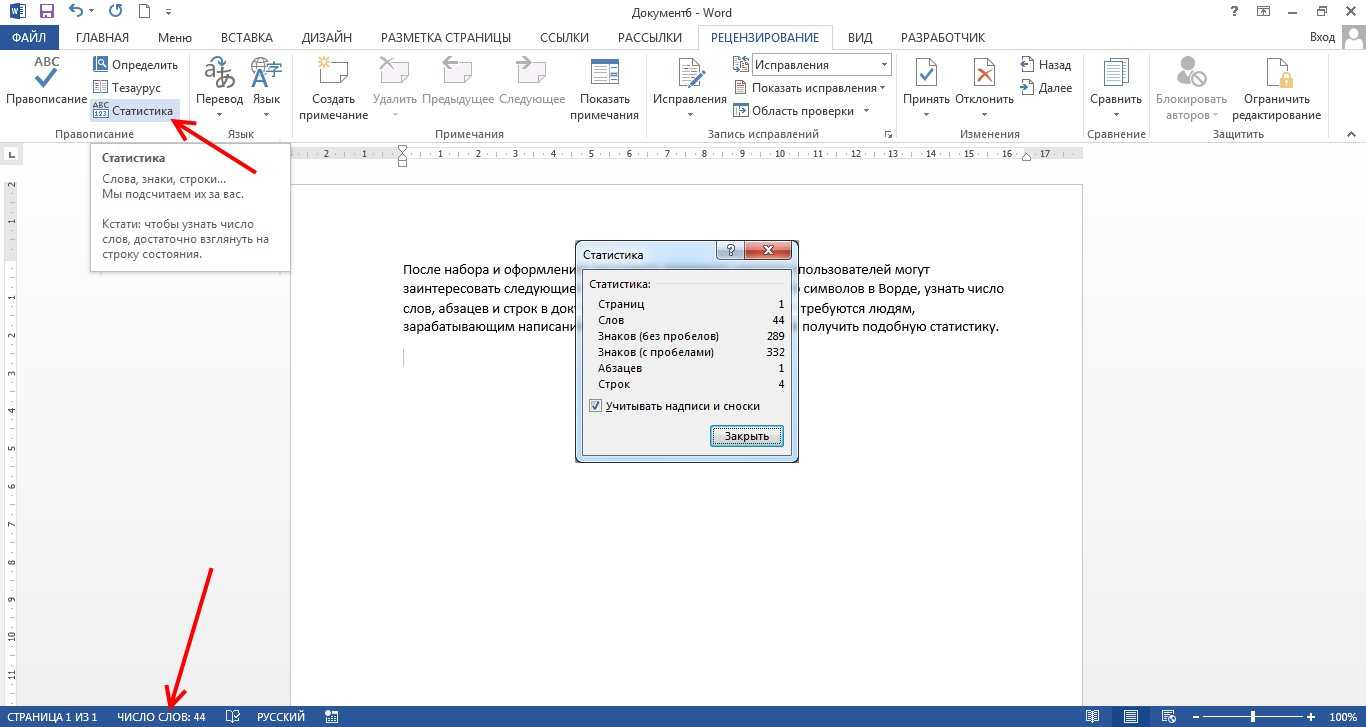Click the Принять accept change icon
The image size is (1366, 727).
(x=926, y=82)
